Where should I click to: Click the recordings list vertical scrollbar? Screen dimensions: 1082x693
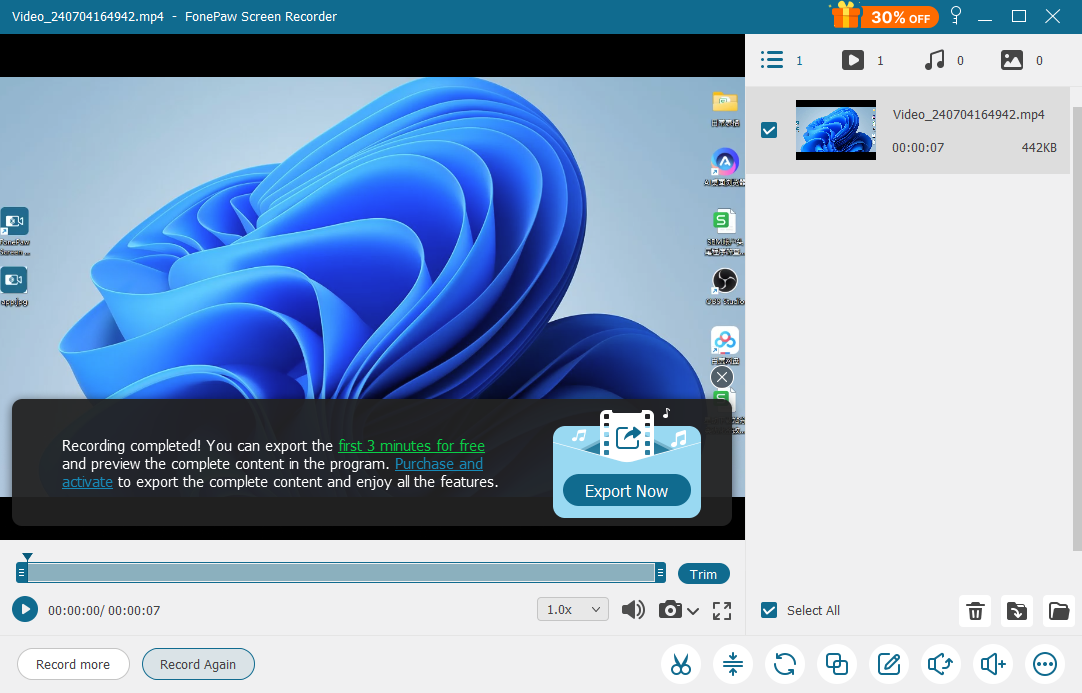point(1076,329)
